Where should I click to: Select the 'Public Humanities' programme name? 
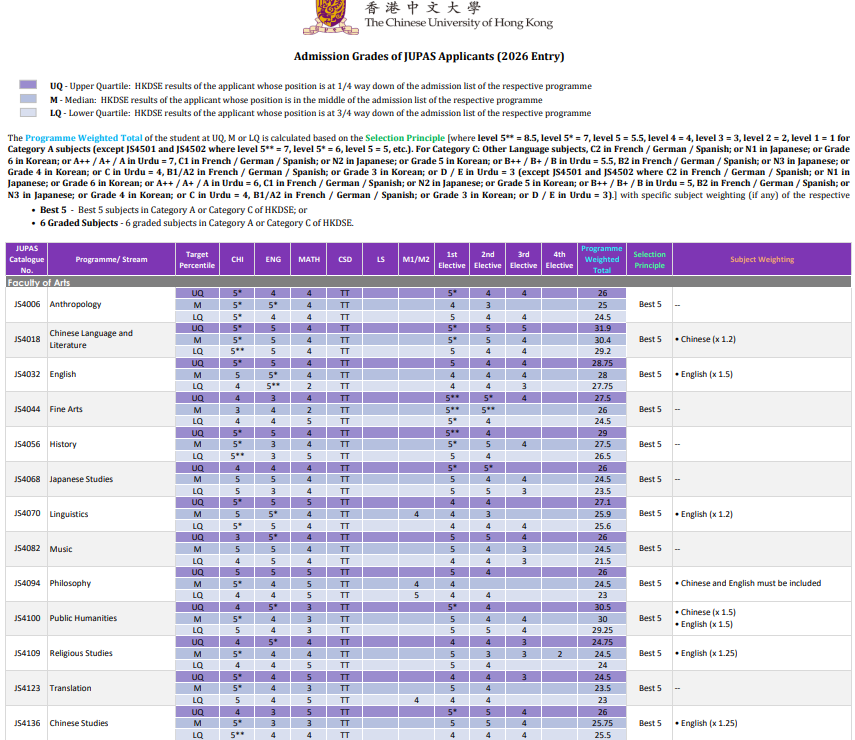(83, 618)
